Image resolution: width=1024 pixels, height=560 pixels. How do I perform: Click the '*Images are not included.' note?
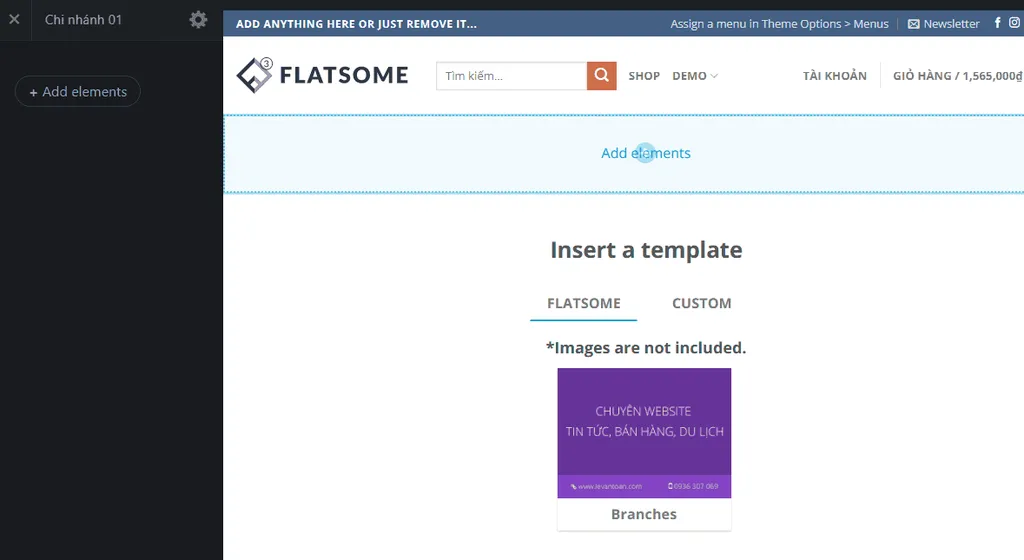point(646,348)
